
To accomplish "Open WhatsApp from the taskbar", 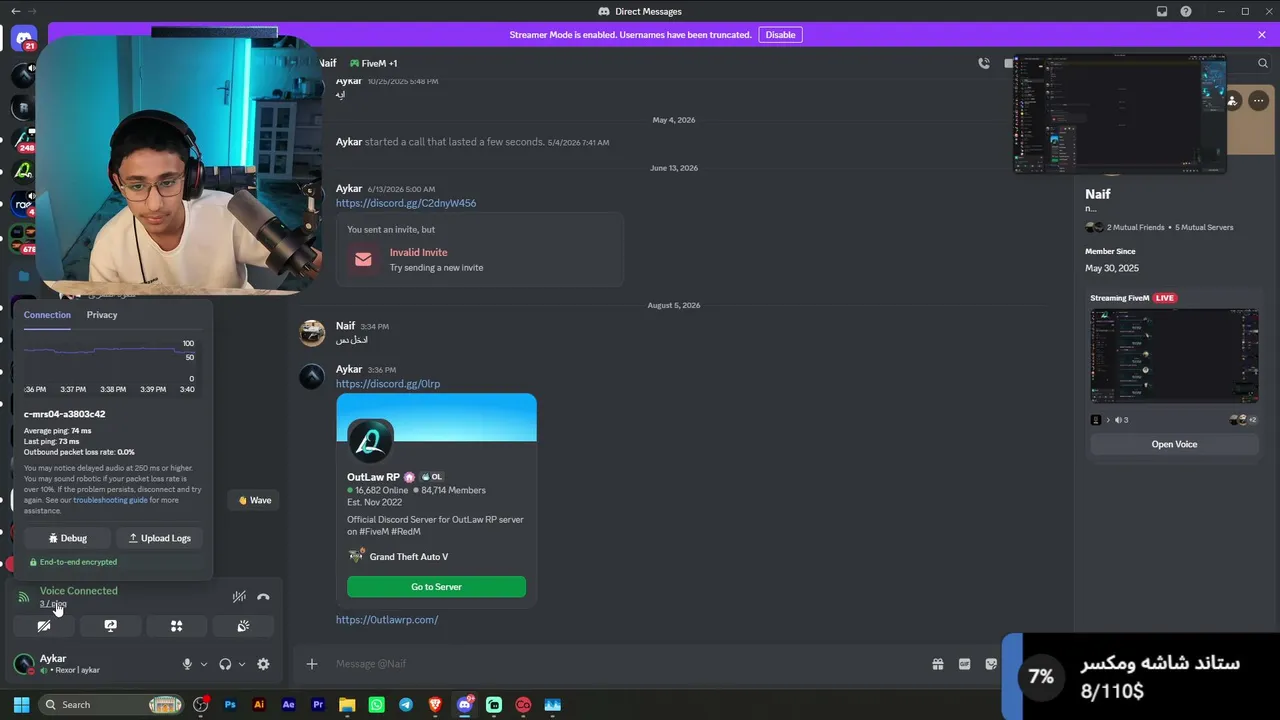I will click(377, 705).
